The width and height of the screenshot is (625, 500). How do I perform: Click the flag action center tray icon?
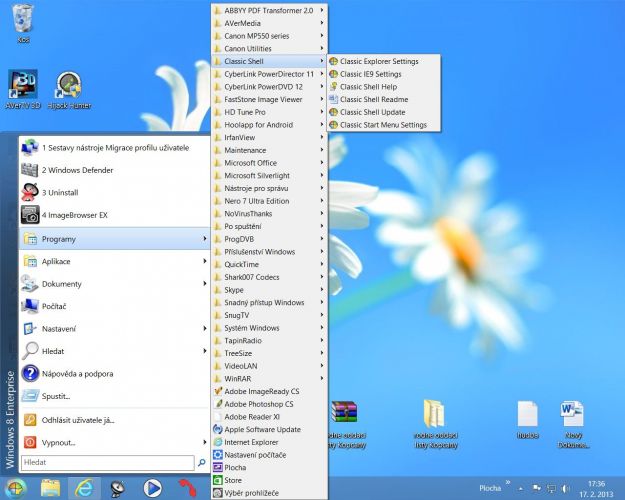click(x=537, y=488)
